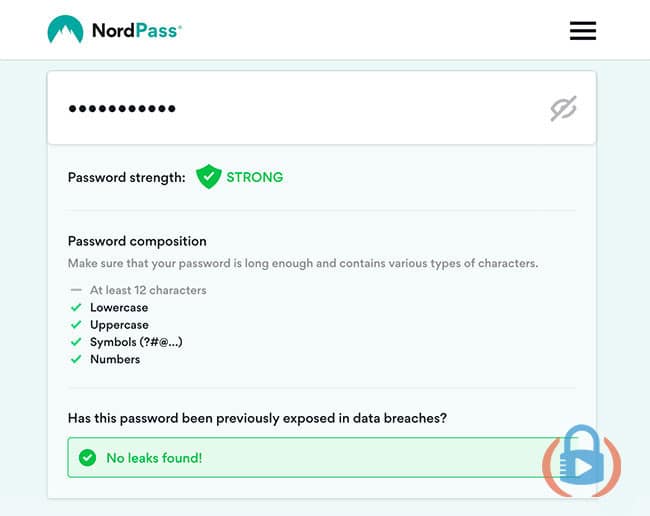Click the dash beside At least 12 characters
The width and height of the screenshot is (650, 516).
[x=76, y=290]
